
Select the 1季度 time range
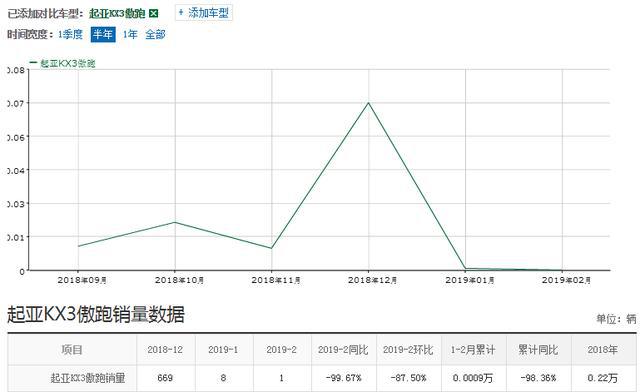point(70,34)
